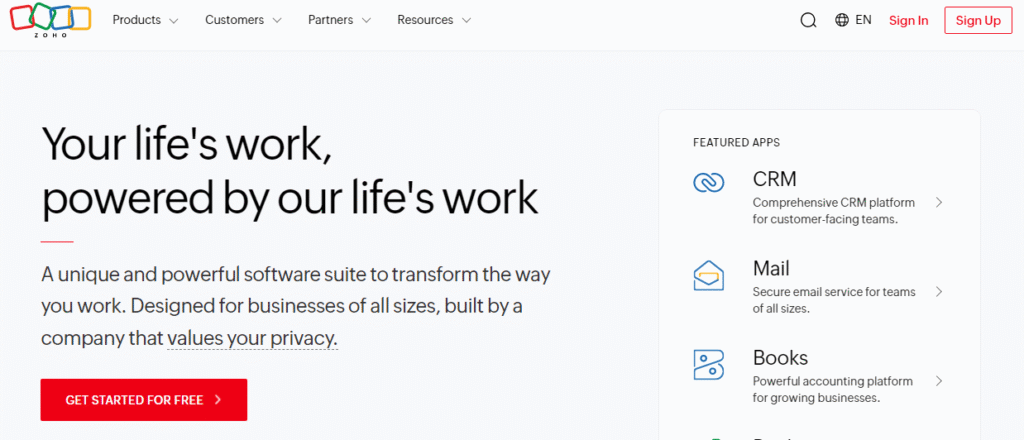Open the Mail featured app title

click(x=771, y=269)
